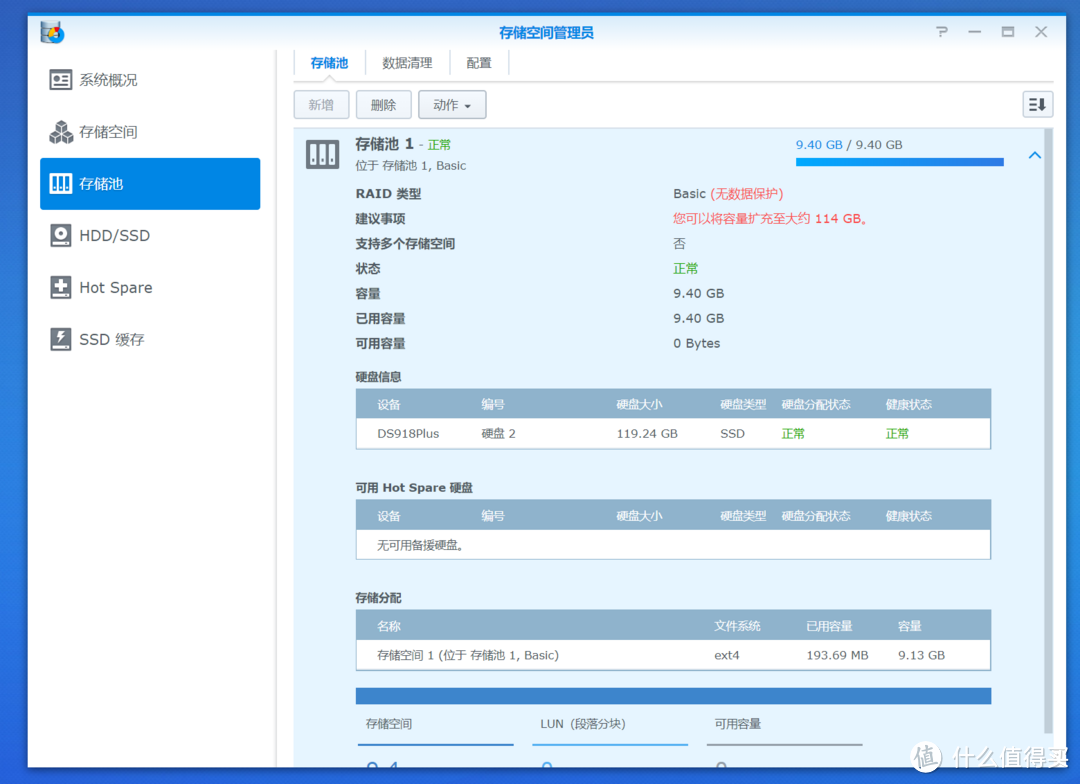This screenshot has height=784, width=1080.
Task: Click the 健康状态 column header in 硬盘信息 table
Action: (908, 404)
